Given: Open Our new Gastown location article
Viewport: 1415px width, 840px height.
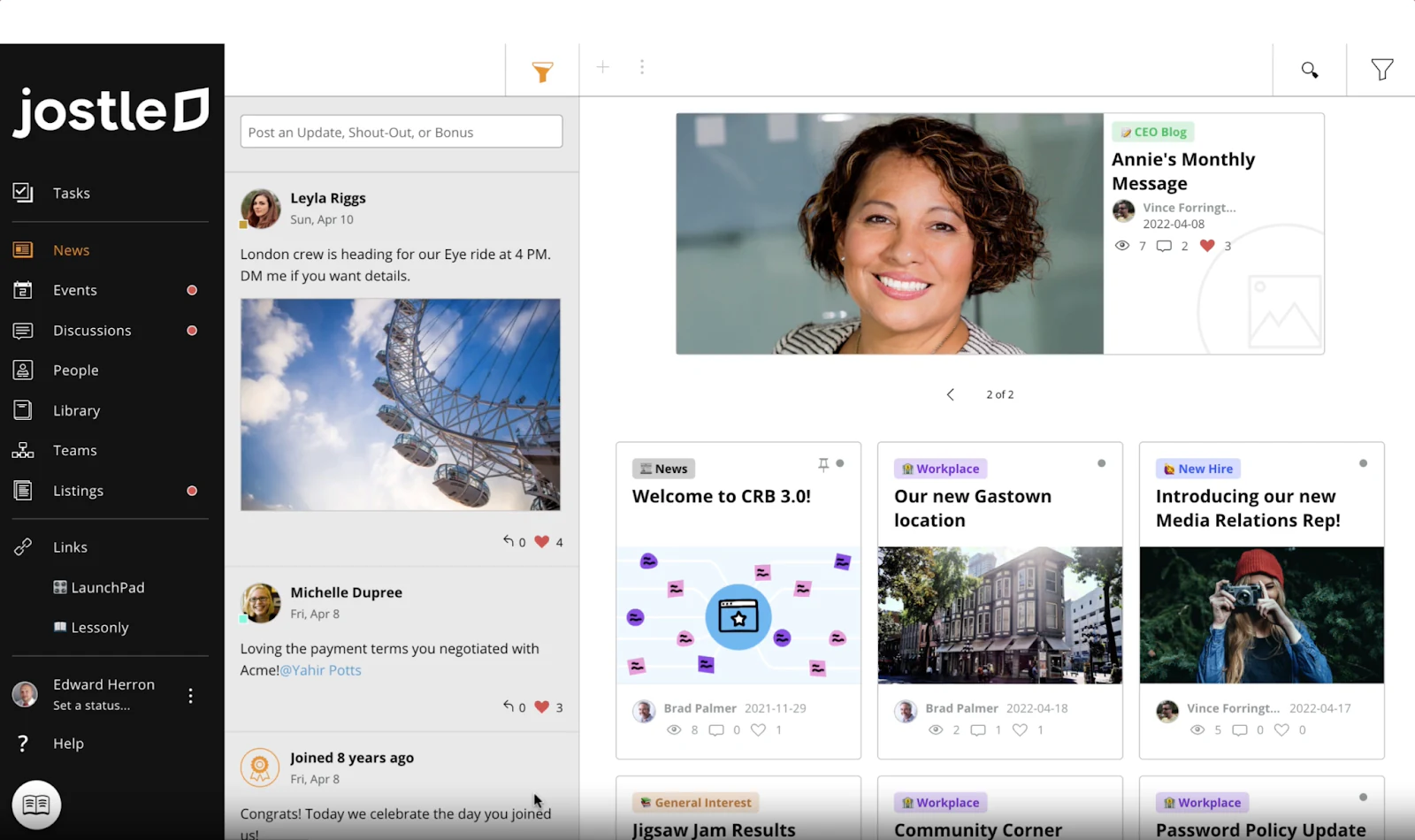Looking at the screenshot, I should click(973, 508).
